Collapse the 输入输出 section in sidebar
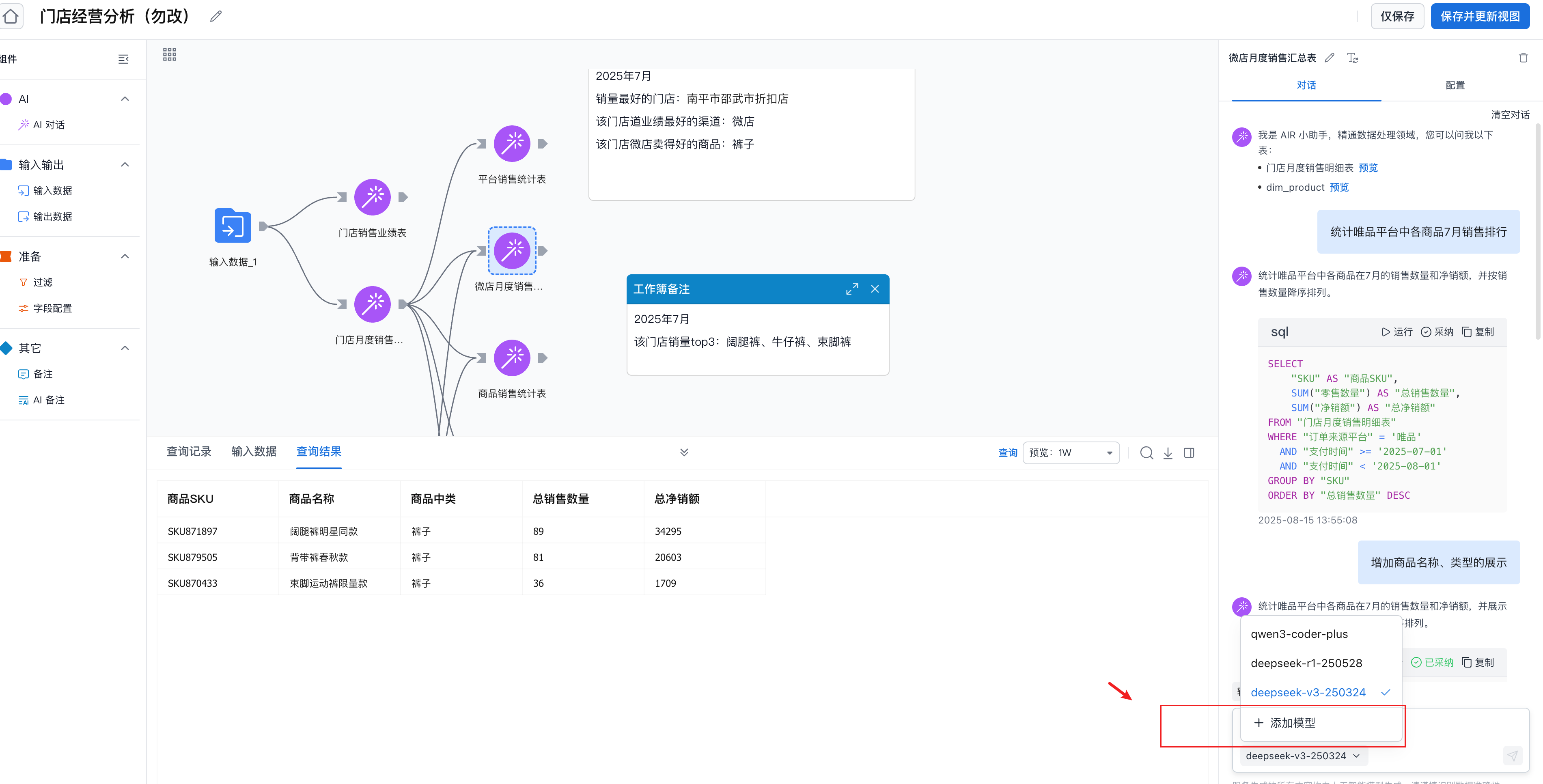 coord(125,164)
